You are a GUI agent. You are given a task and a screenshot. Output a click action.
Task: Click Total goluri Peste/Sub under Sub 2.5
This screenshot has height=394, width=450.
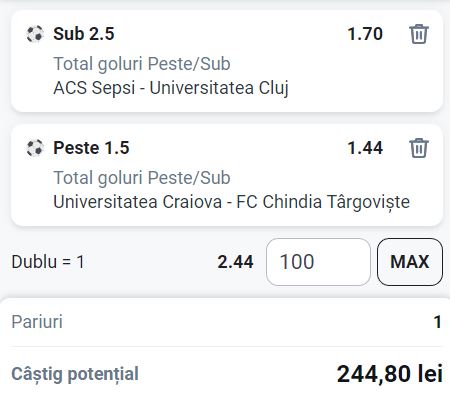coord(142,64)
